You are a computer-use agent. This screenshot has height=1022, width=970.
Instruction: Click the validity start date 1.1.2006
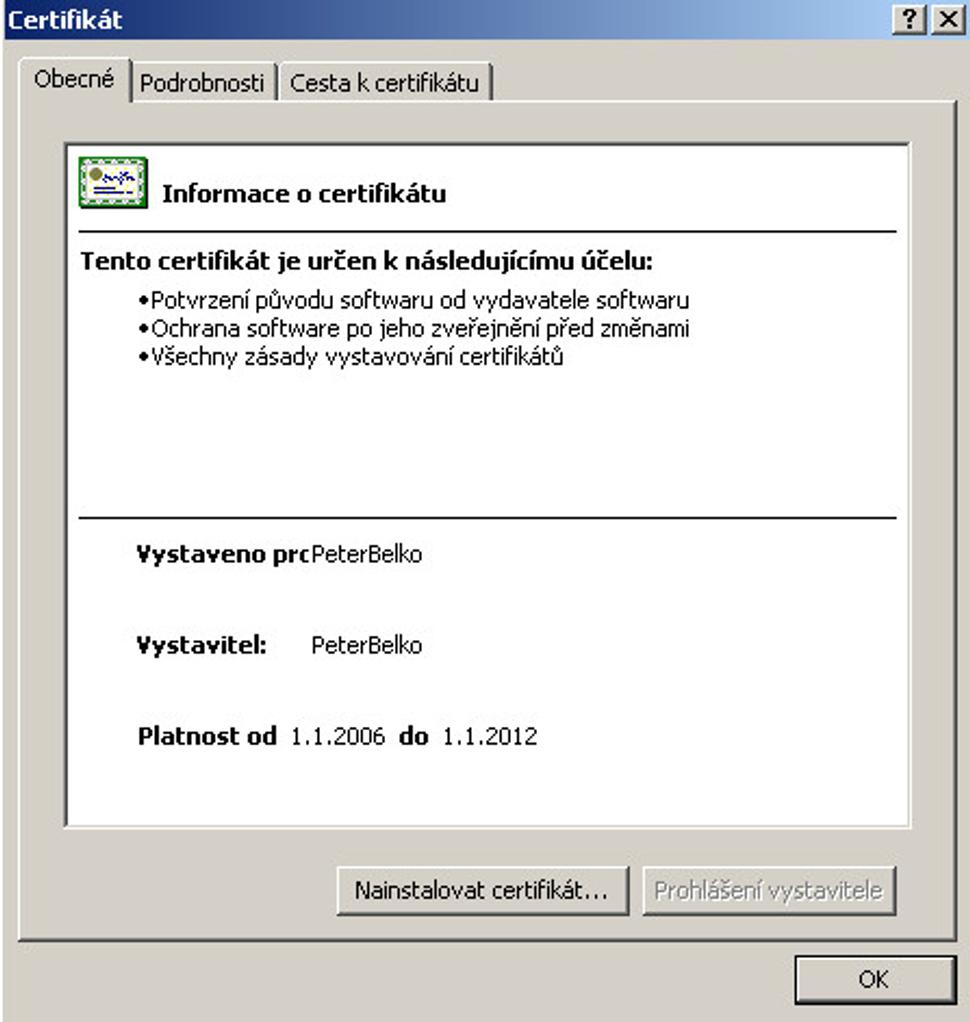[338, 737]
